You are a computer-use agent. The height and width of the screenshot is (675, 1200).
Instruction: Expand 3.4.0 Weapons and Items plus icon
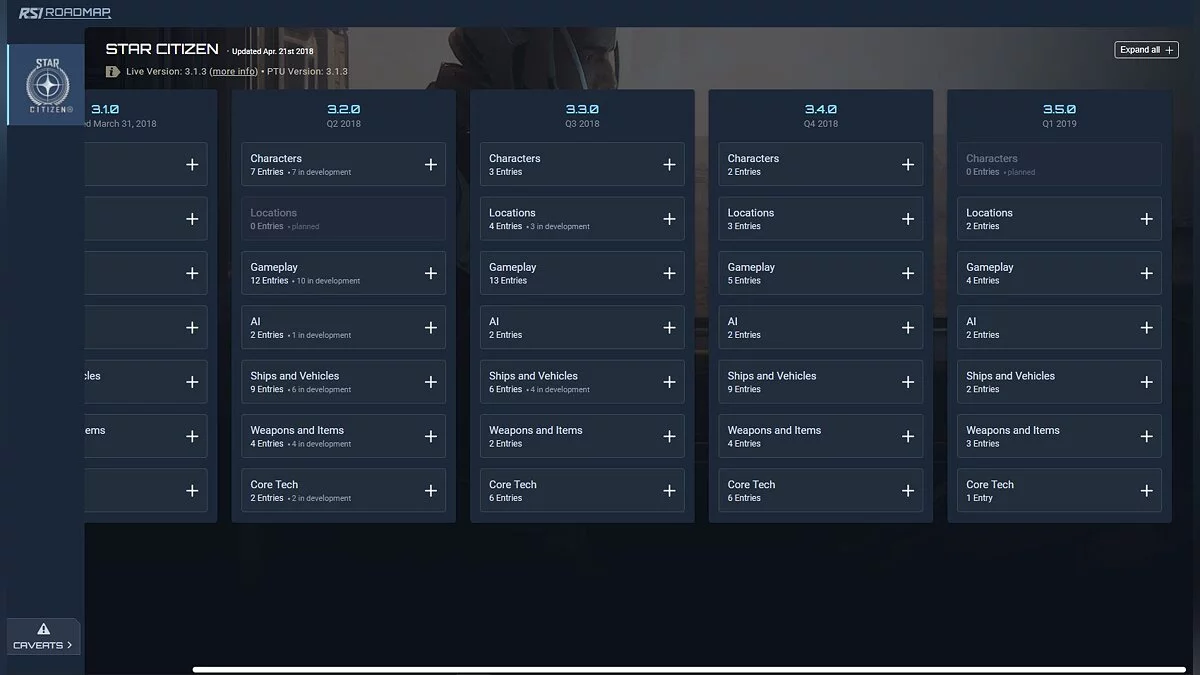click(x=908, y=437)
